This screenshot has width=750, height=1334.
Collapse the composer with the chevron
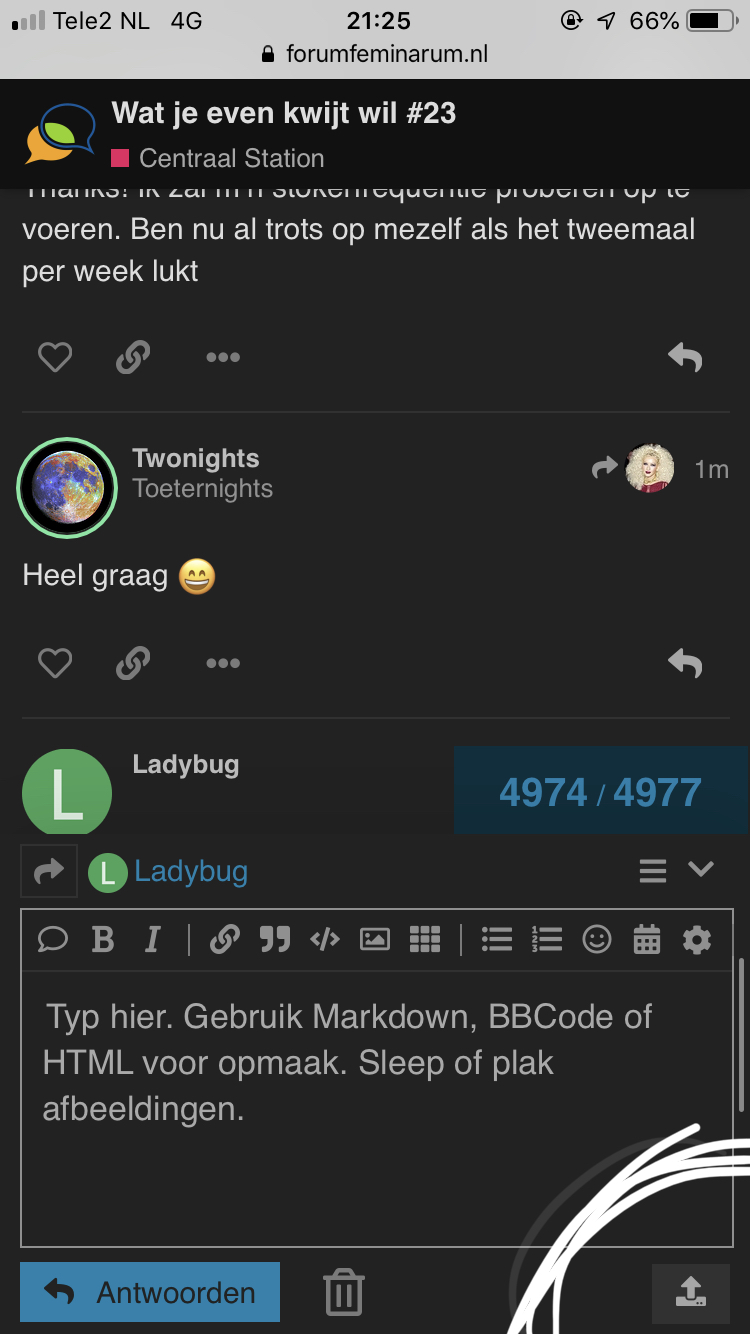point(701,870)
